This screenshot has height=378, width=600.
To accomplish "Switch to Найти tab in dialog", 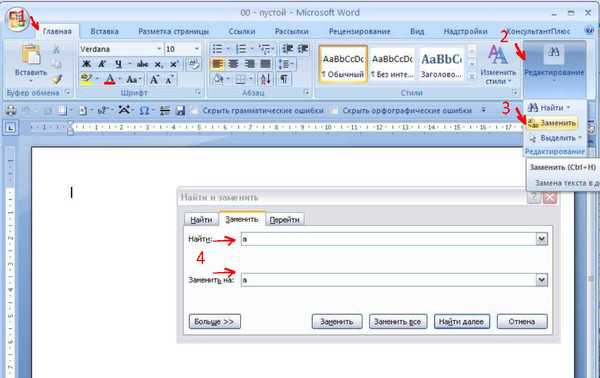I will tap(201, 220).
